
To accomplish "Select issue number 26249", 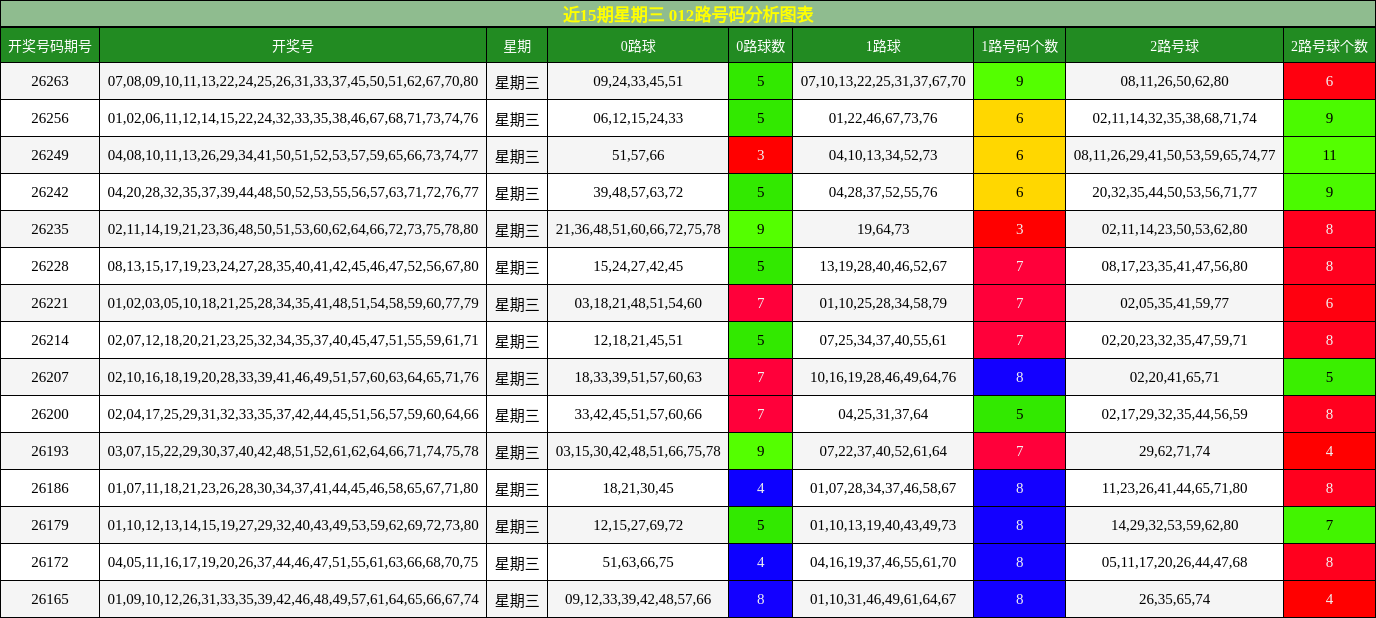I will coord(50,155).
